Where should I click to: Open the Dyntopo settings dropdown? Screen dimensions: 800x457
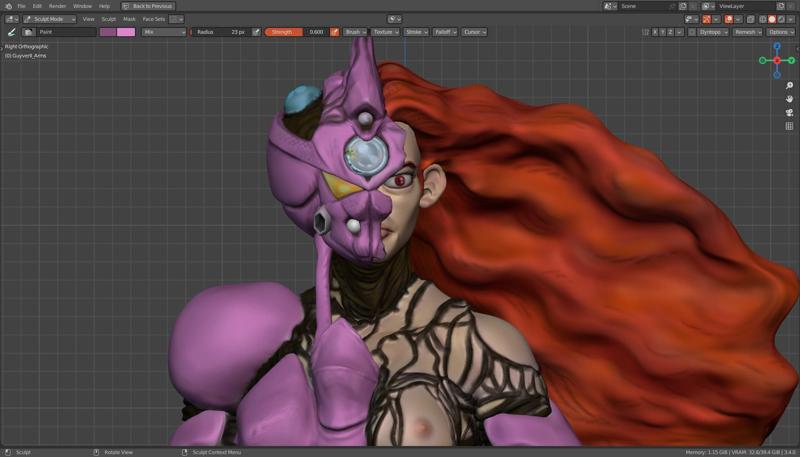(x=714, y=32)
